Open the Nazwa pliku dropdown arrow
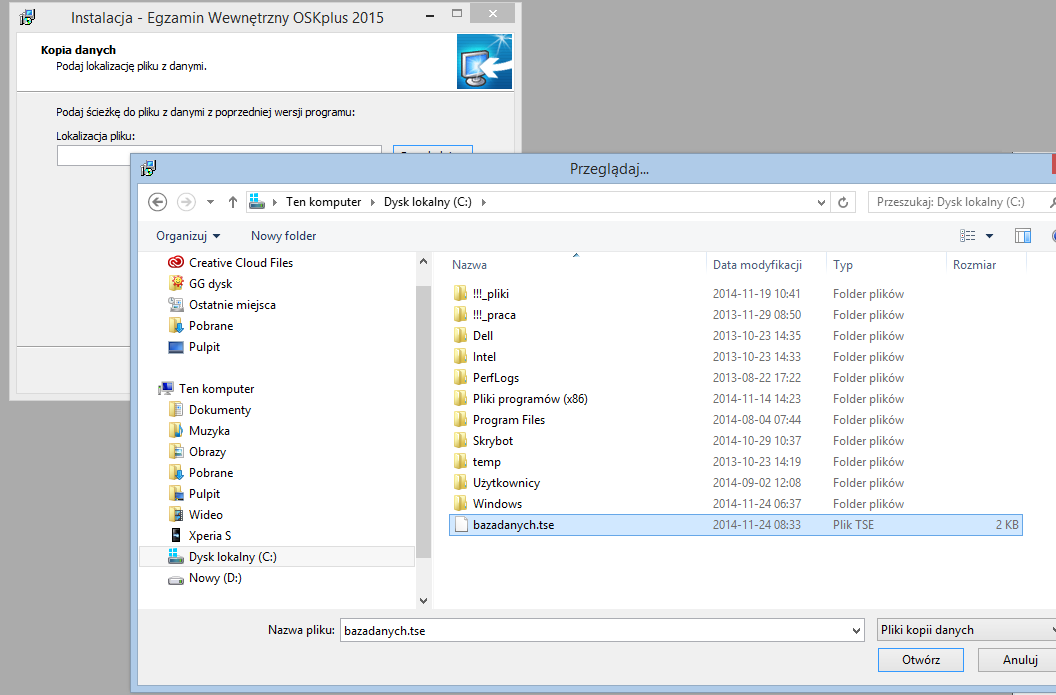 tap(856, 630)
